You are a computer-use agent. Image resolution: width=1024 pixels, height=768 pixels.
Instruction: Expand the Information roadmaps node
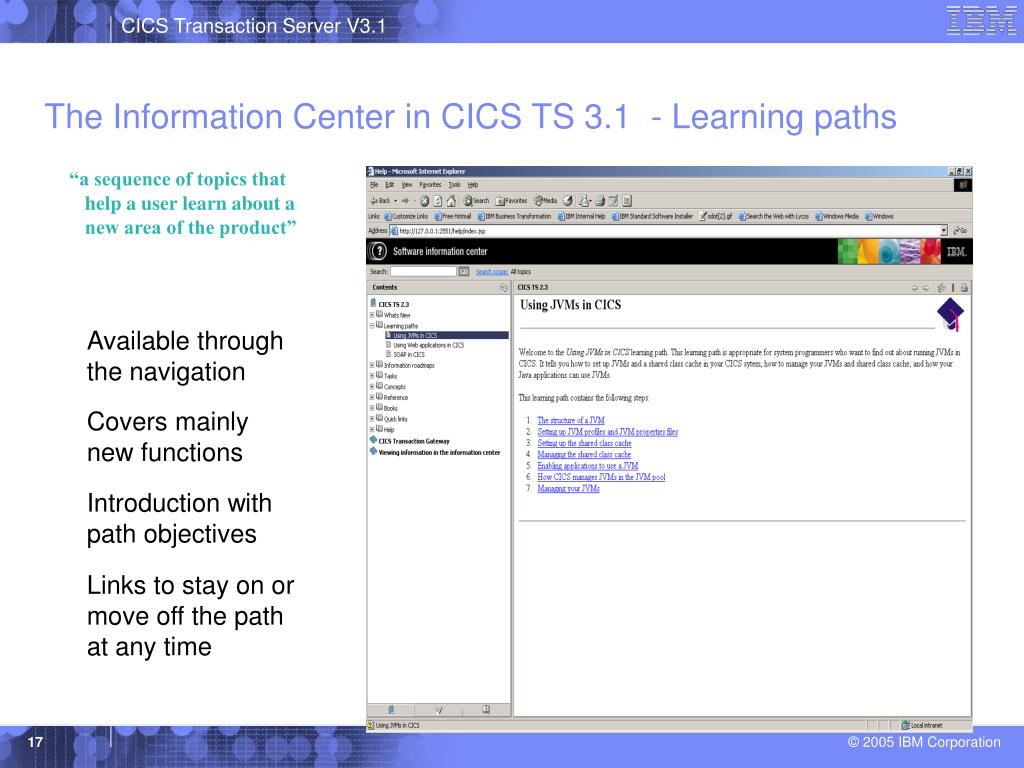(372, 365)
